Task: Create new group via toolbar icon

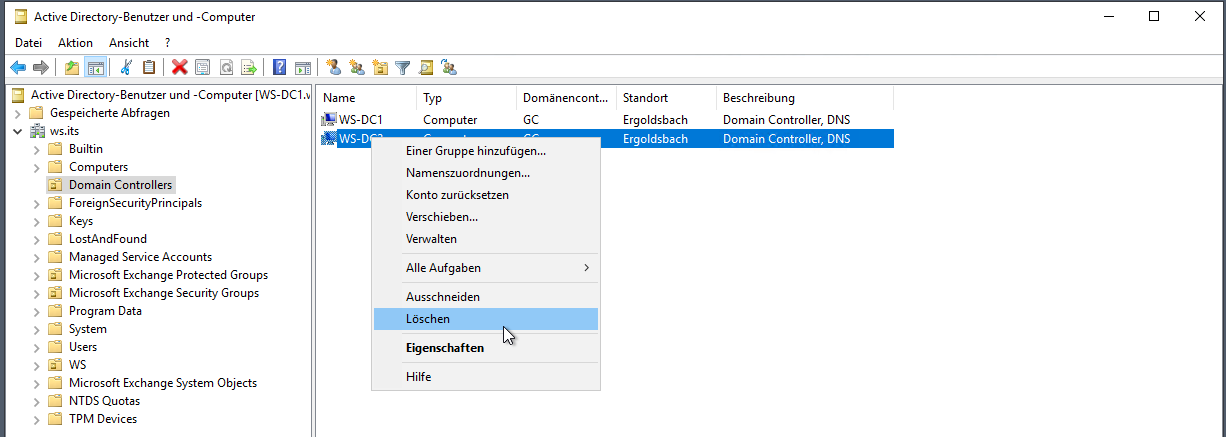Action: (356, 67)
